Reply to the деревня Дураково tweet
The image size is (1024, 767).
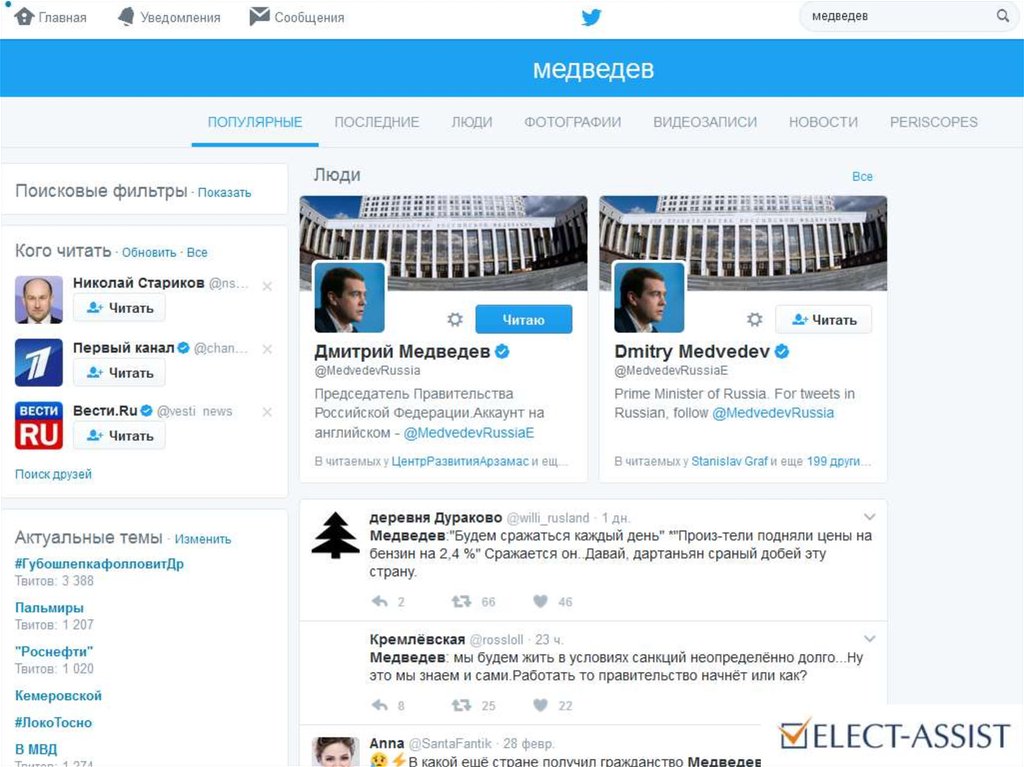coord(379,601)
